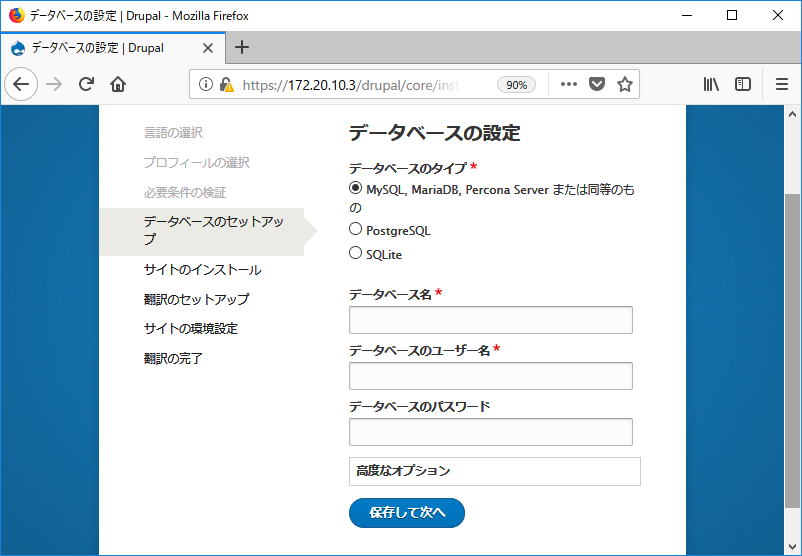Expand the 高度なオプション section
This screenshot has height=556, width=802.
(x=495, y=471)
